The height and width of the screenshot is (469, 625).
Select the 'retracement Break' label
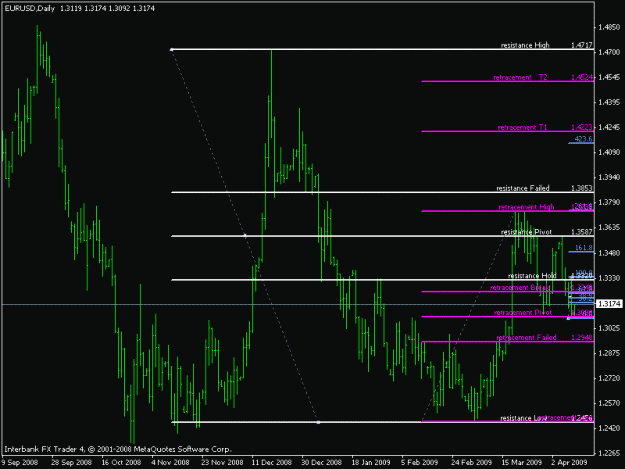(x=520, y=288)
